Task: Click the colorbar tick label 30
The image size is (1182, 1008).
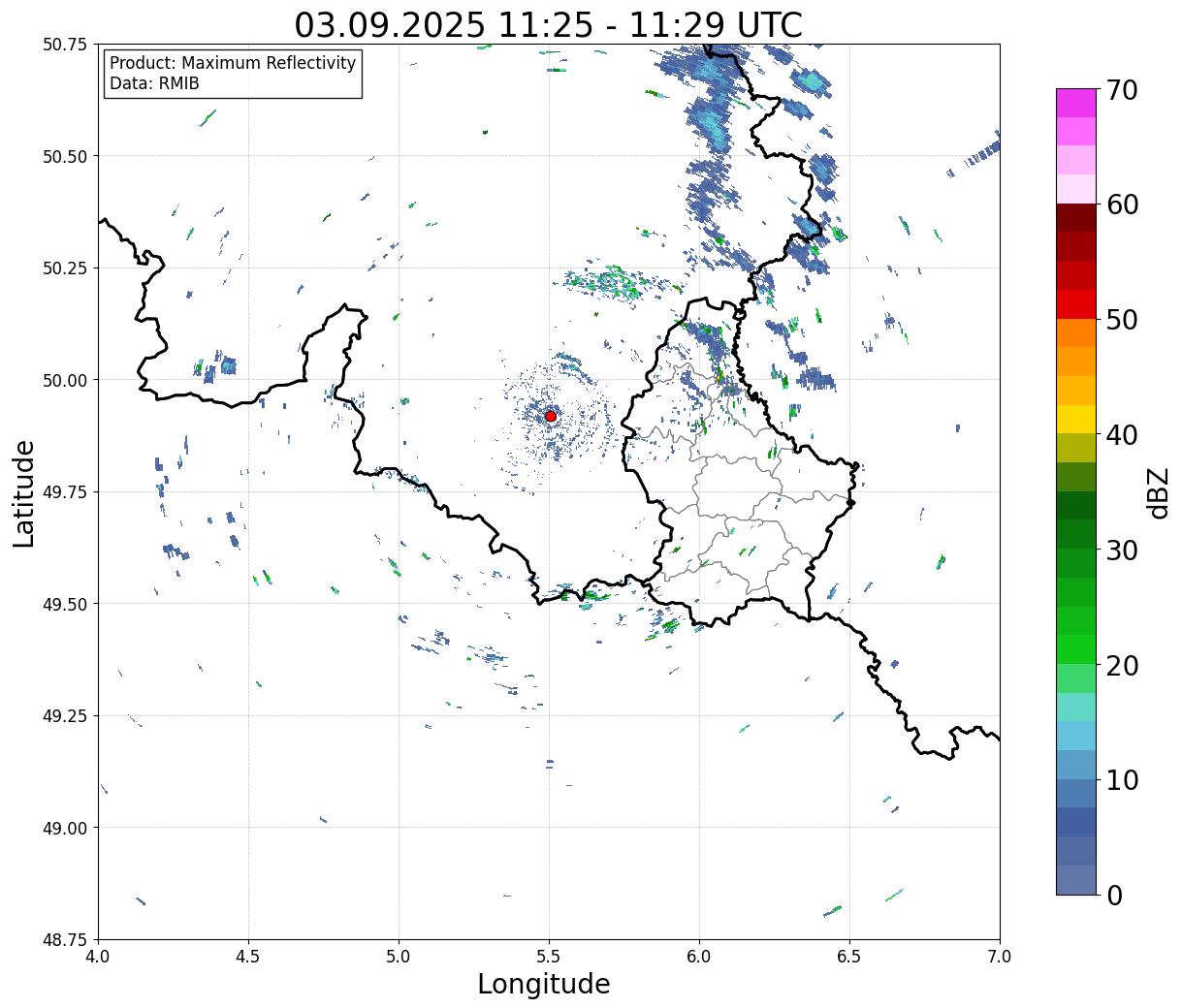Action: pos(1121,551)
